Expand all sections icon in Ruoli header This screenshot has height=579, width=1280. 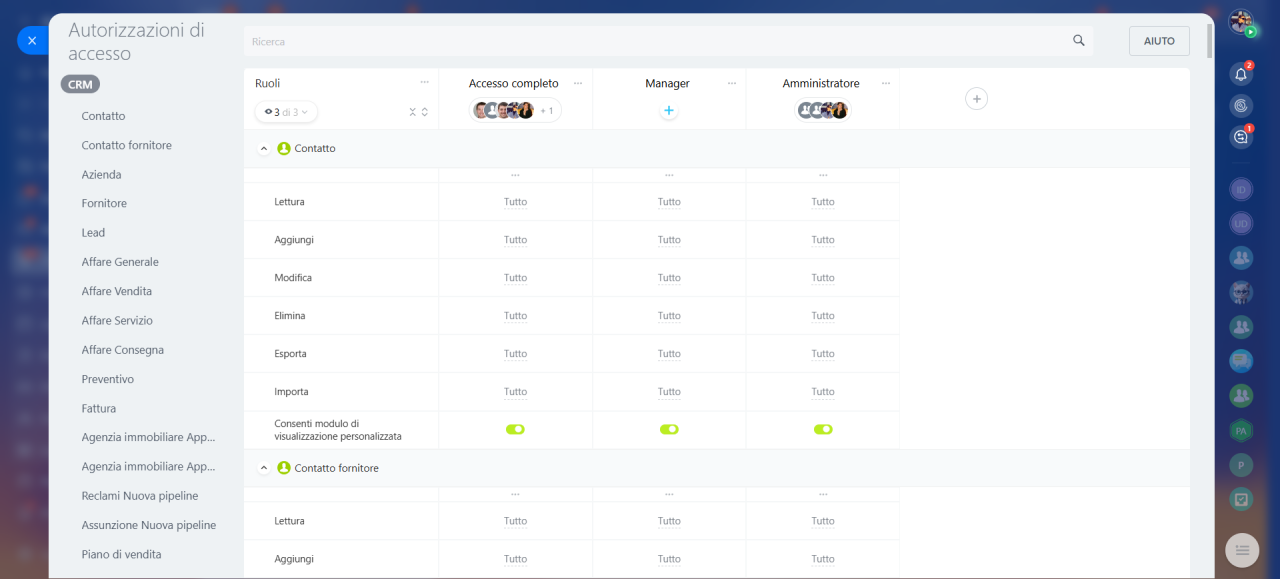[425, 112]
